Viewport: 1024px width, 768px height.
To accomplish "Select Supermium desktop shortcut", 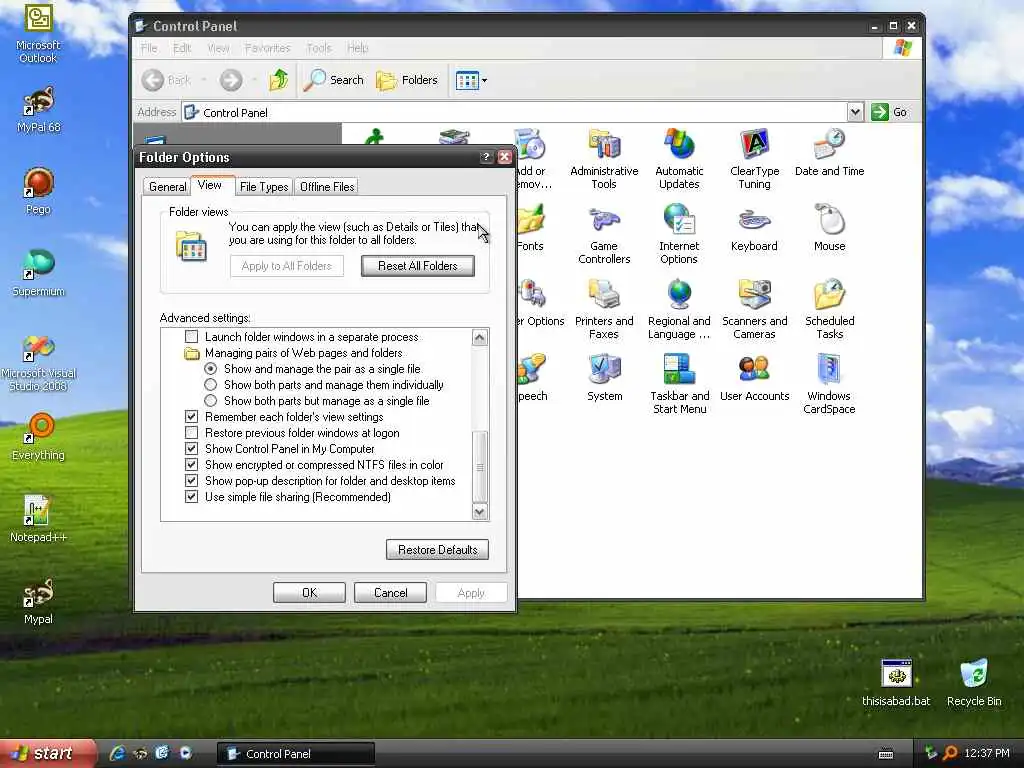I will pos(38,274).
